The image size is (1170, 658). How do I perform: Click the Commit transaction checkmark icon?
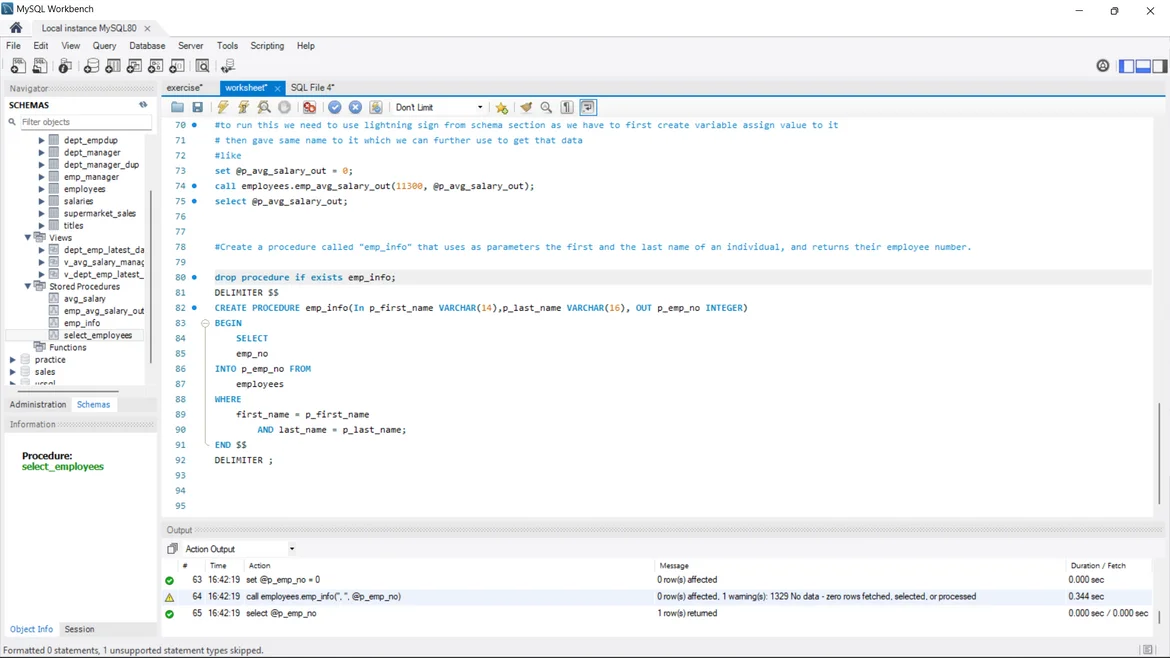[335, 107]
